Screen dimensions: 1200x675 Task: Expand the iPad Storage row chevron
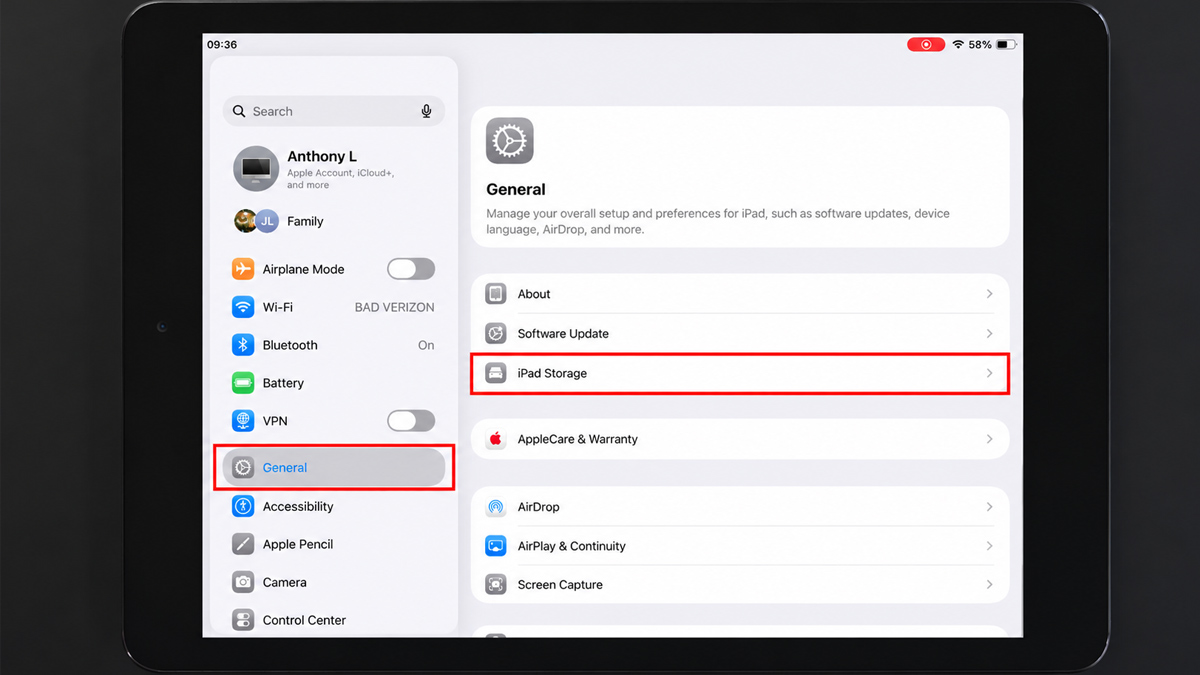pos(990,373)
